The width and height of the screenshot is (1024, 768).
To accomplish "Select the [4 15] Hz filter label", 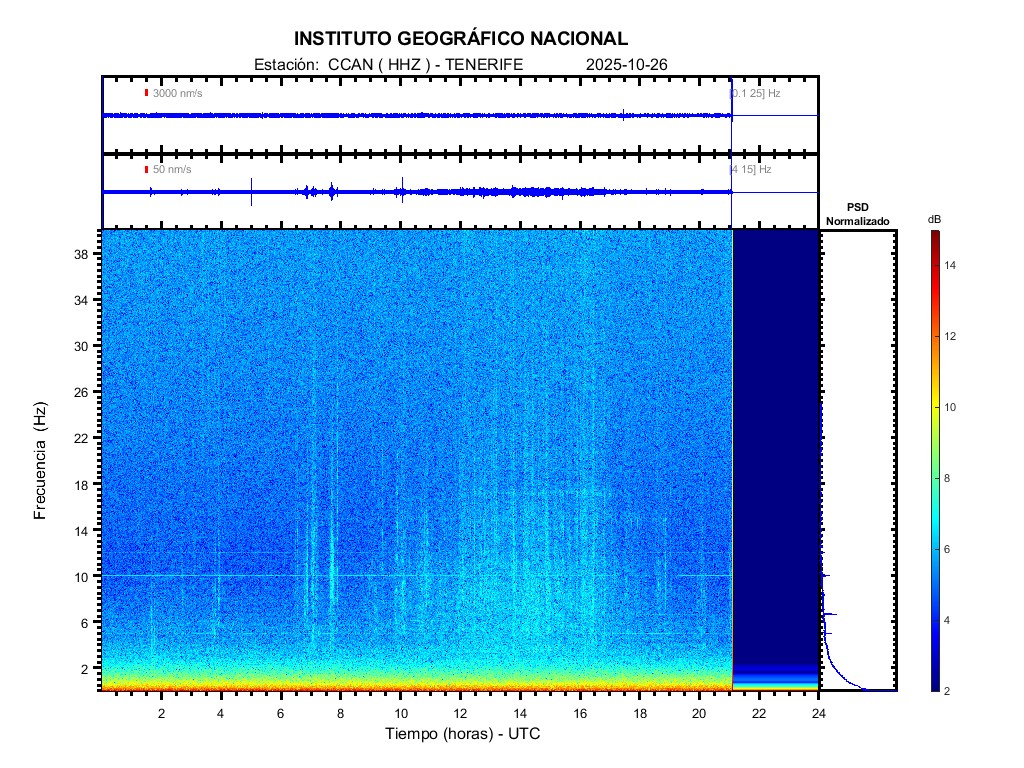I will tap(751, 170).
